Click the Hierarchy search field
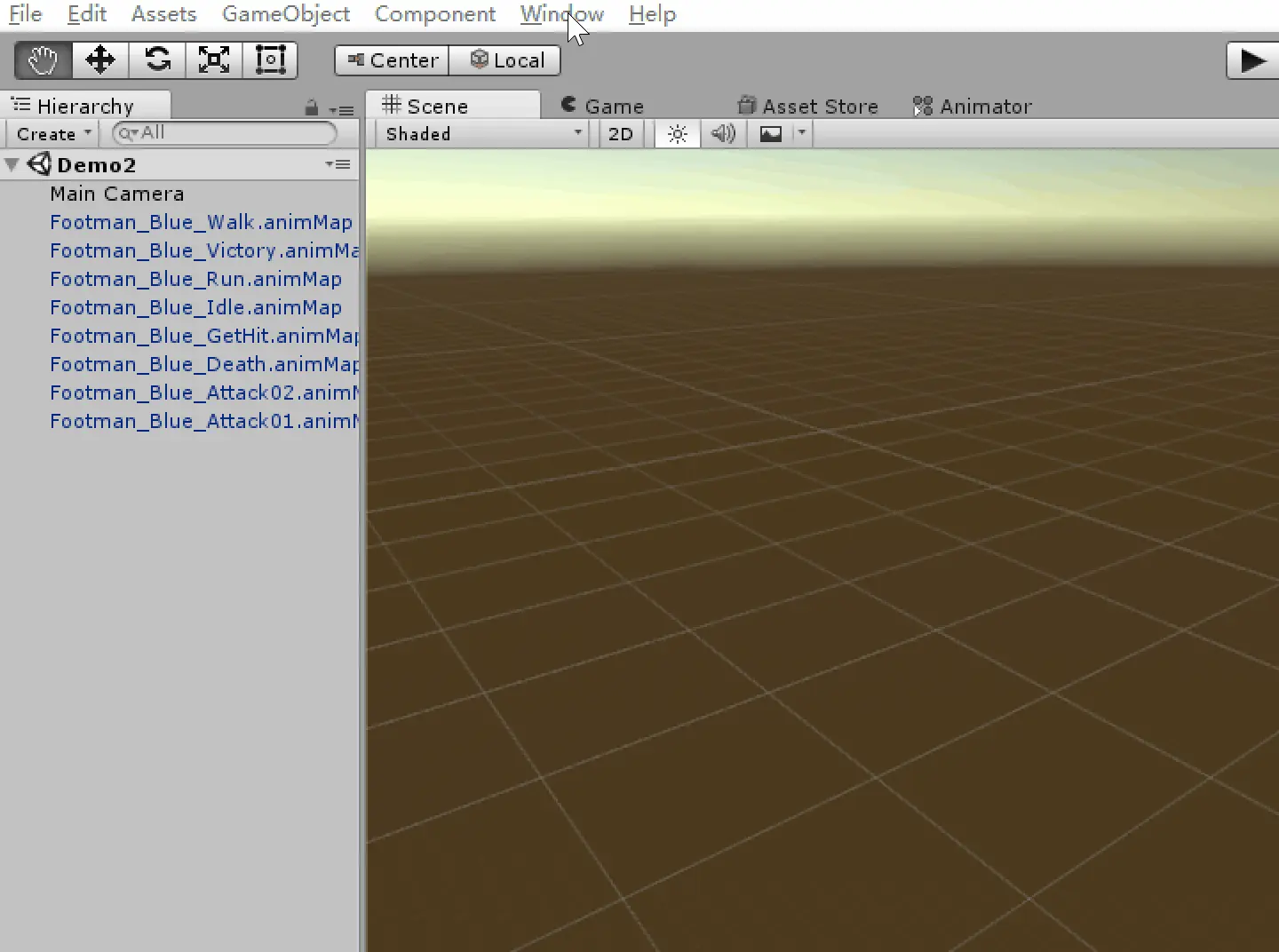1279x952 pixels. tap(225, 133)
